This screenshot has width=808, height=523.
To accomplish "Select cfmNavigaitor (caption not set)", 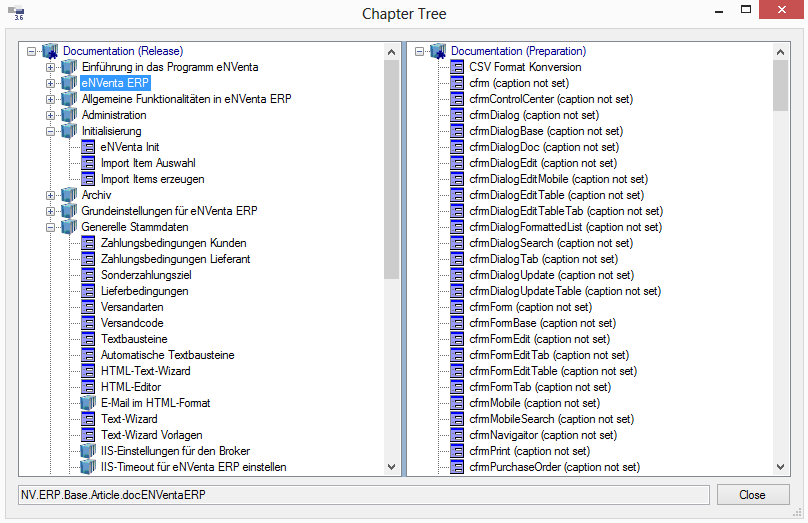I will click(543, 434).
